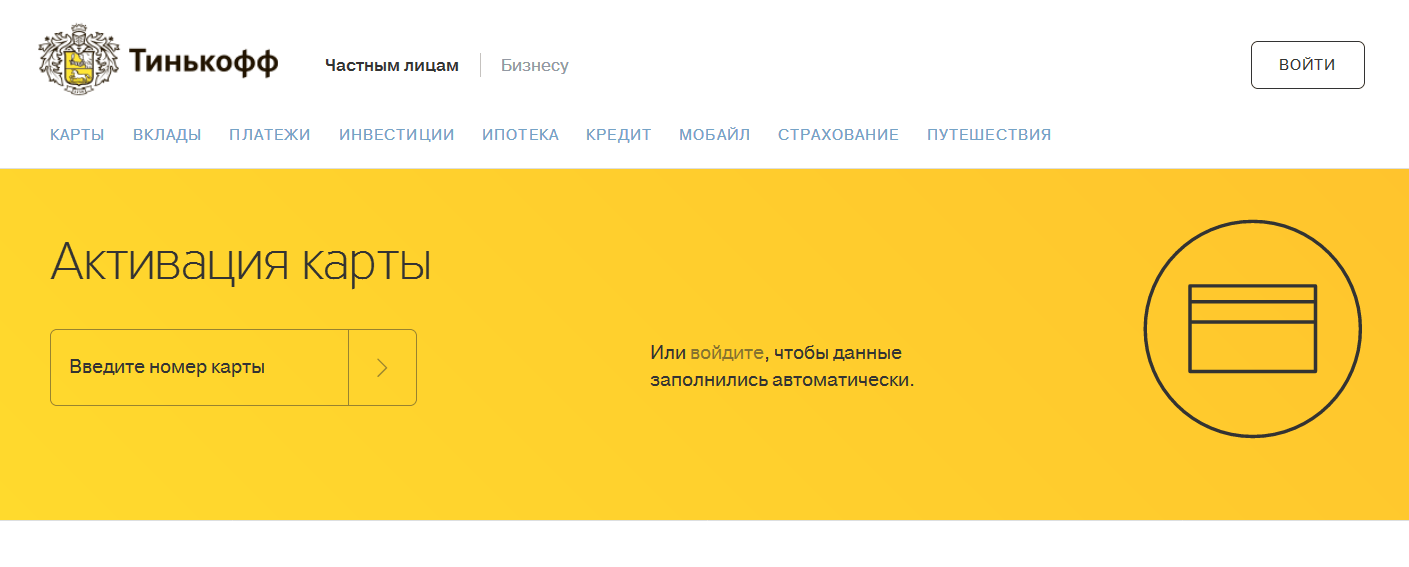Open the ПЛАТЕЖИ menu item
Screen dimensions: 1409x567
270,135
